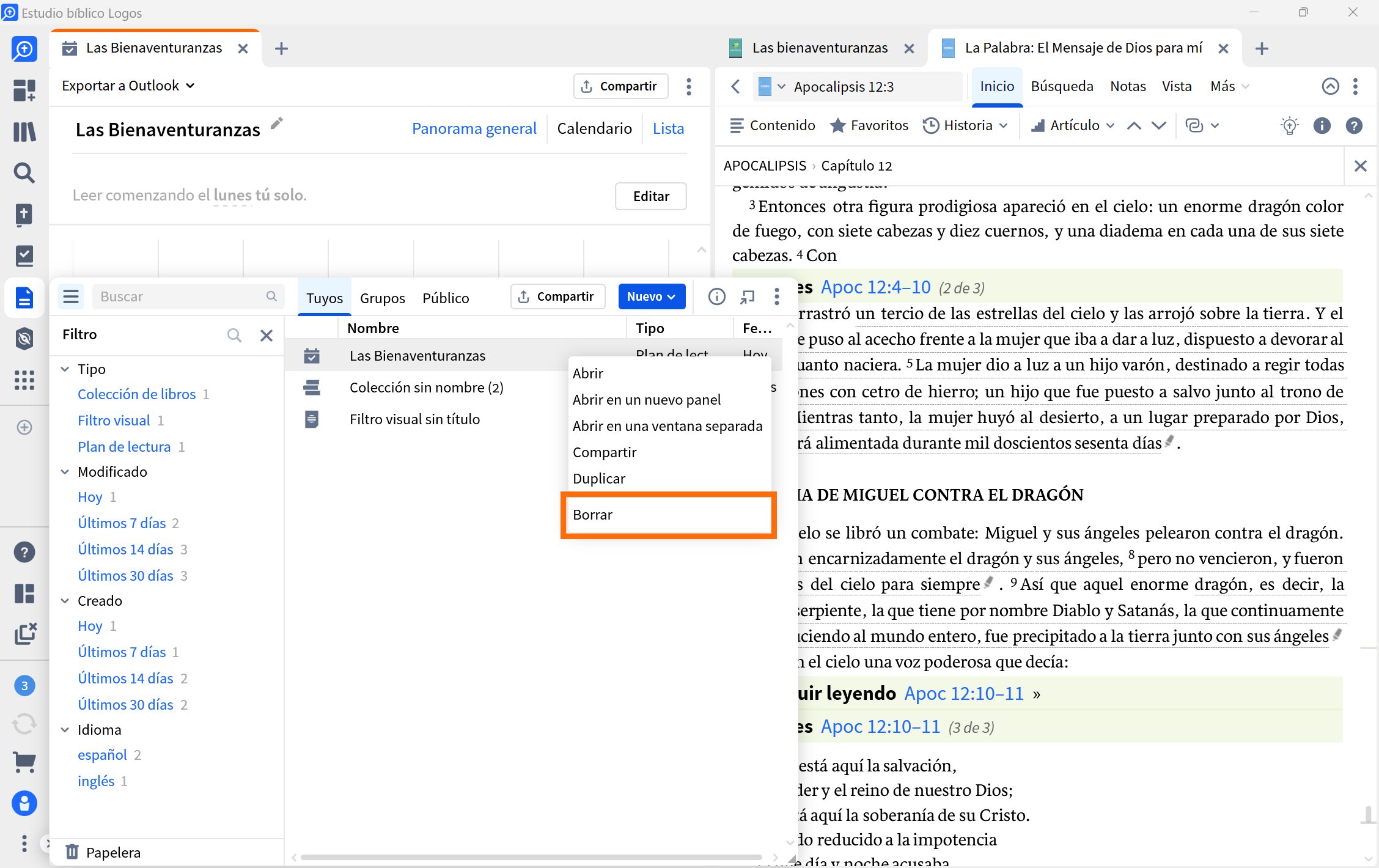Open the Nuevo dropdown button
The width and height of the screenshot is (1379, 868).
pyautogui.click(x=652, y=296)
